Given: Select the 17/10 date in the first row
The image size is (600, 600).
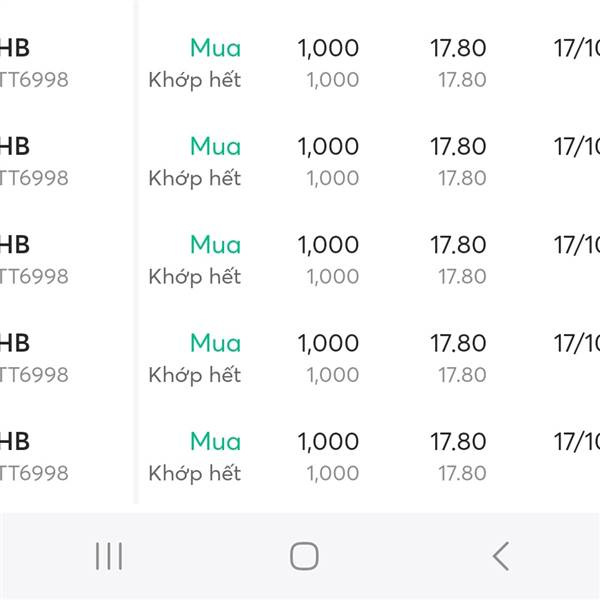Looking at the screenshot, I should [577, 48].
